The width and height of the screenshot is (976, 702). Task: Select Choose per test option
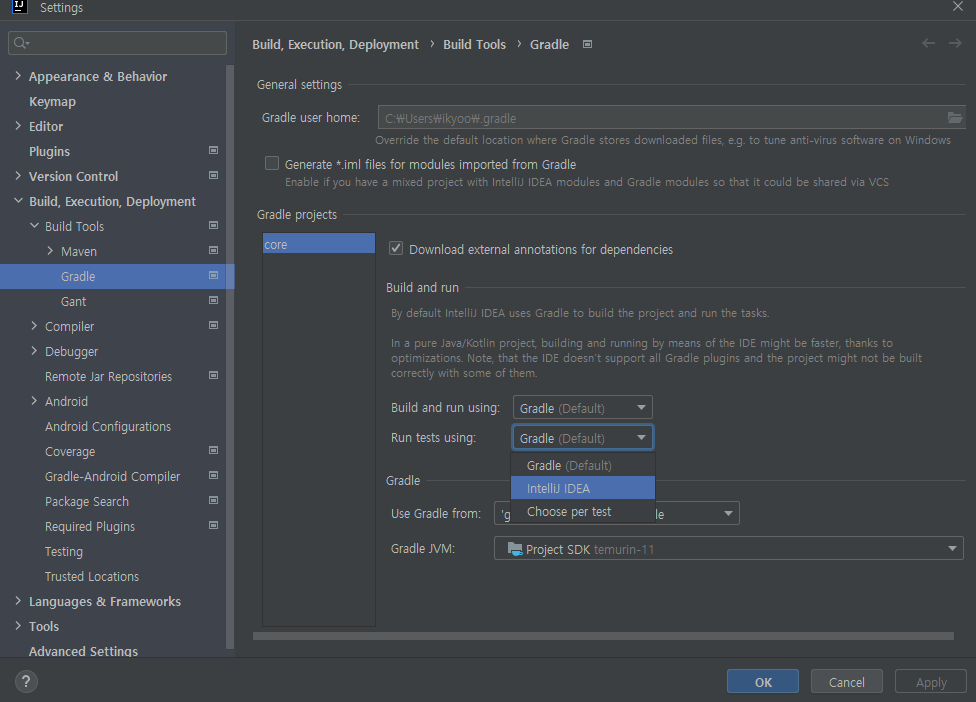[x=583, y=512]
